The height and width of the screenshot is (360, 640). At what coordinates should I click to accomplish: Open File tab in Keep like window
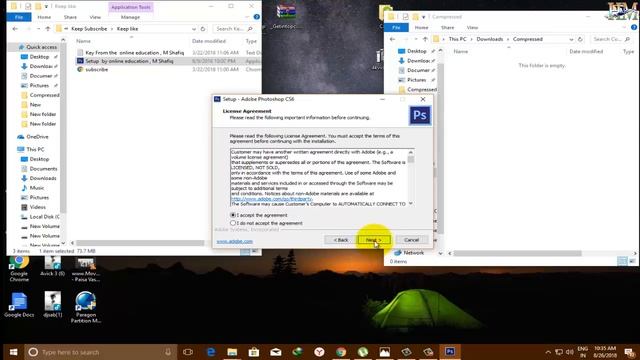tap(19, 17)
